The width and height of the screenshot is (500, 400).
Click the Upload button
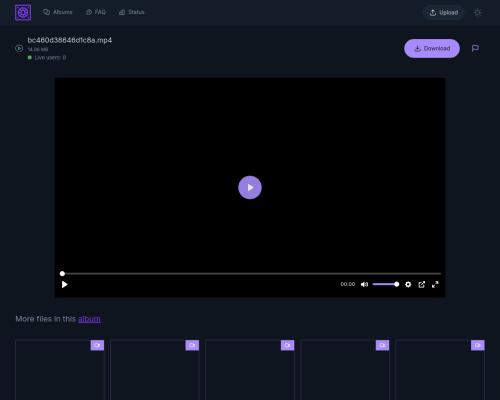tap(444, 13)
